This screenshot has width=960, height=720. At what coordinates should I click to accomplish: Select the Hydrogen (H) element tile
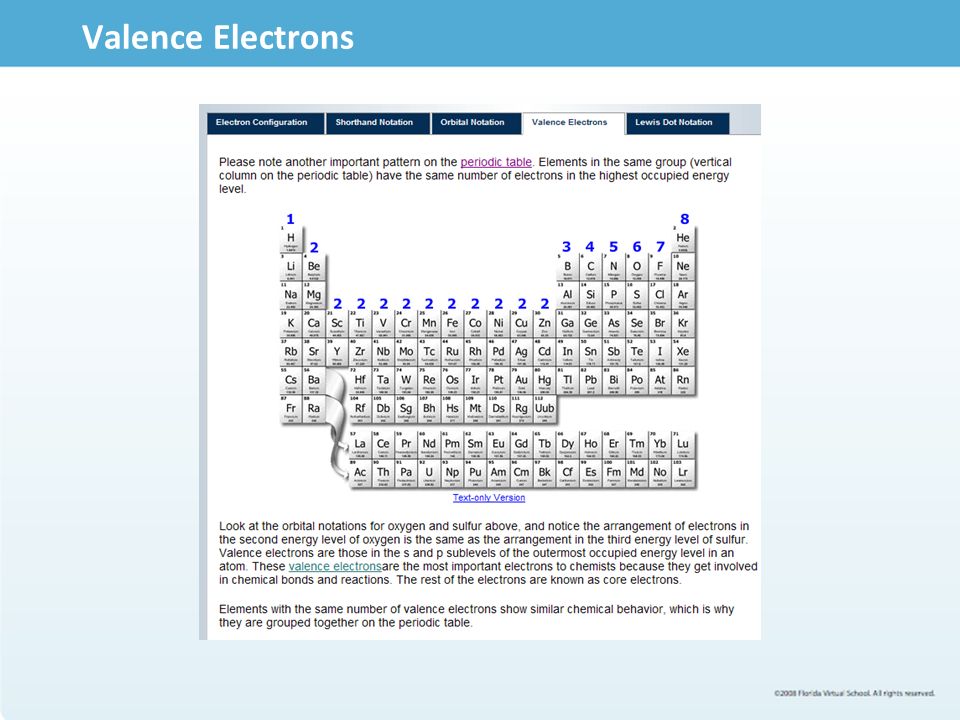click(291, 239)
